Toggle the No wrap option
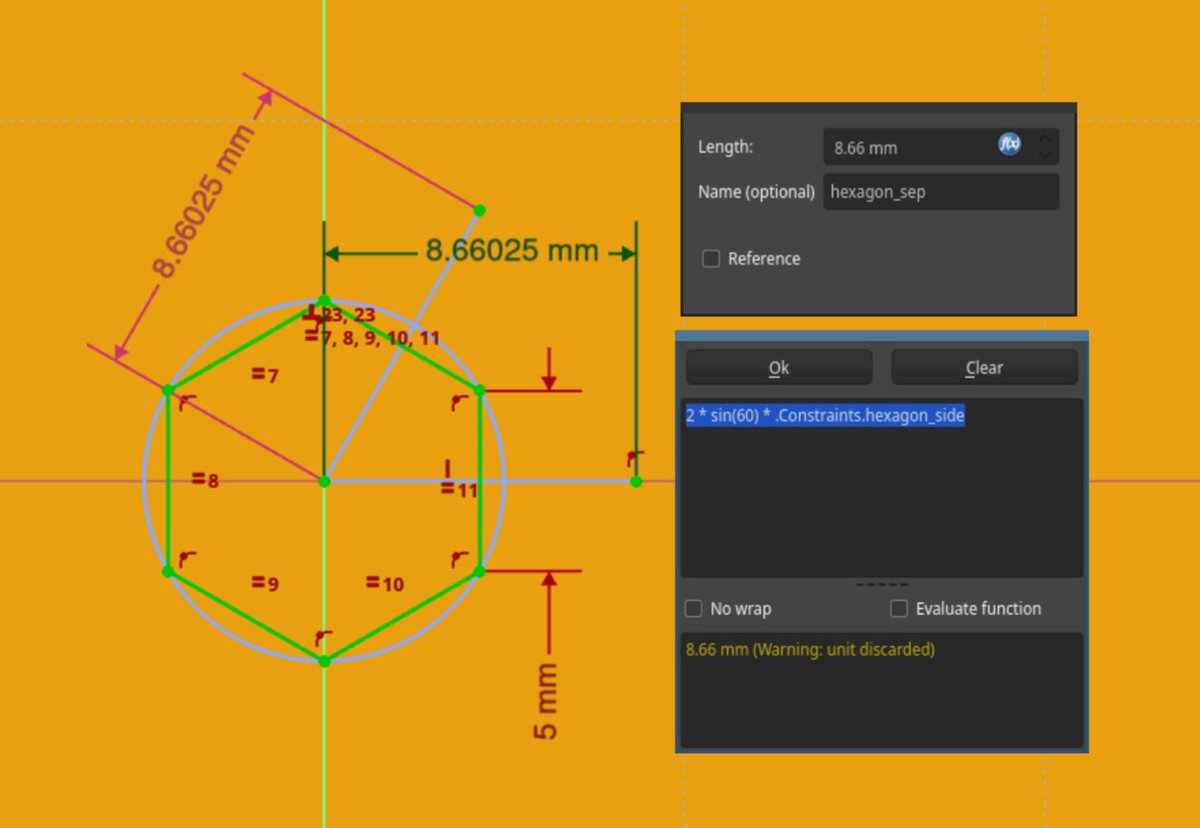 pyautogui.click(x=693, y=608)
